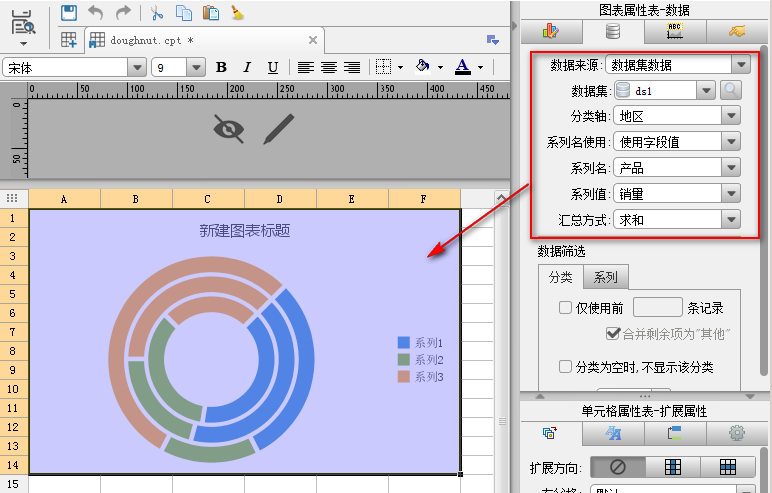Click the cell border icon
Screen dimensions: 772x493
tap(383, 66)
